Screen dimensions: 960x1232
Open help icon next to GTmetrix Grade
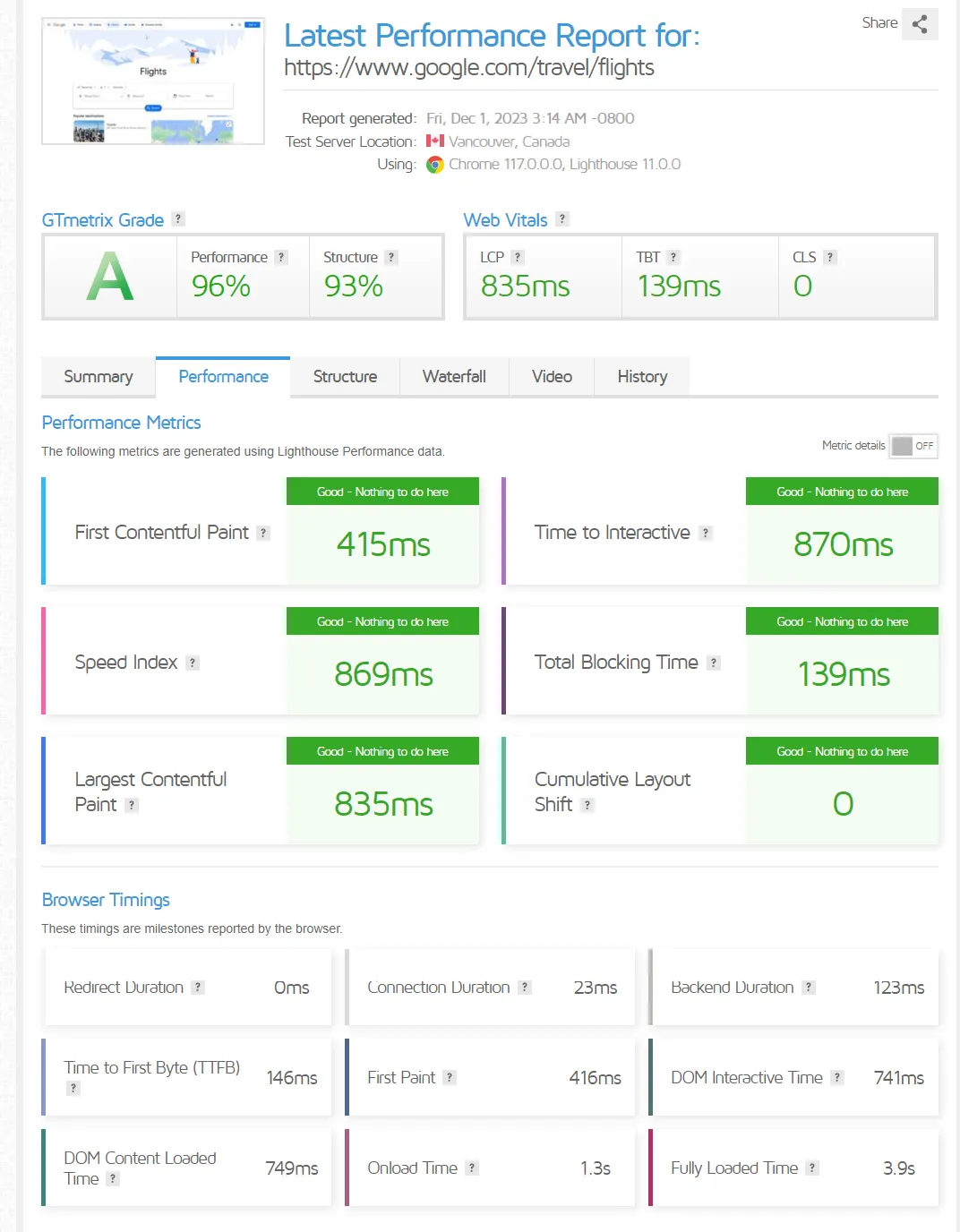click(x=178, y=218)
